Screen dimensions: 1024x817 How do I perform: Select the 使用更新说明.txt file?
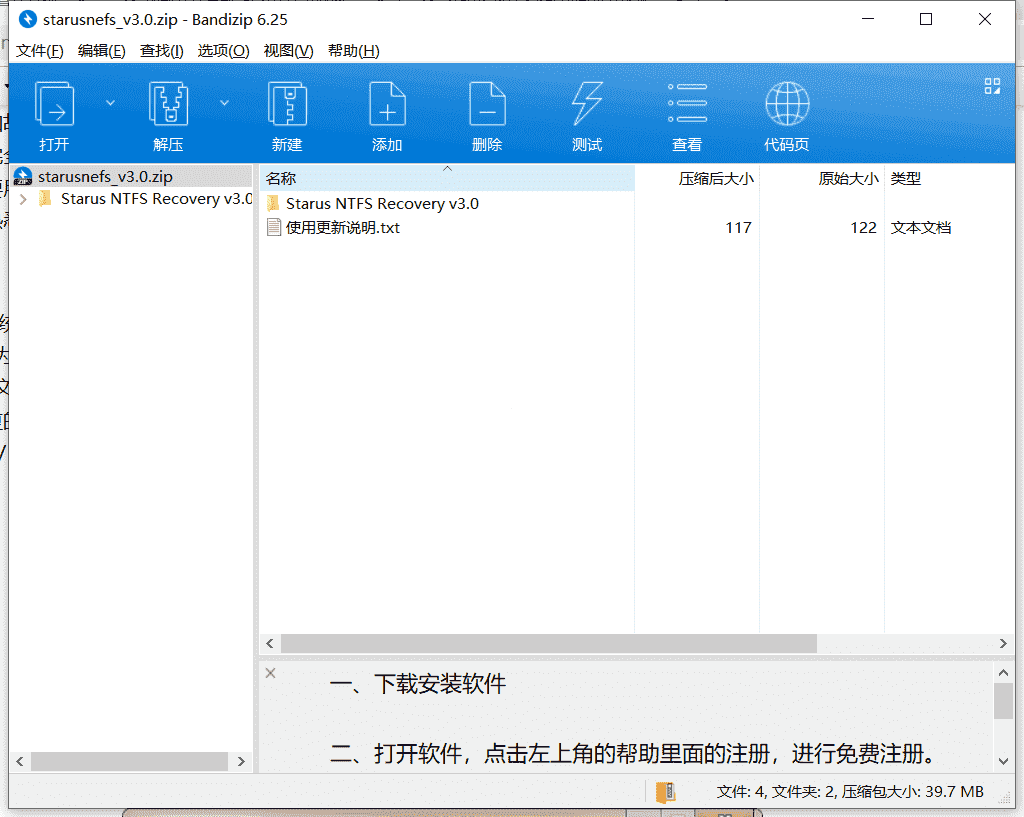coord(343,227)
